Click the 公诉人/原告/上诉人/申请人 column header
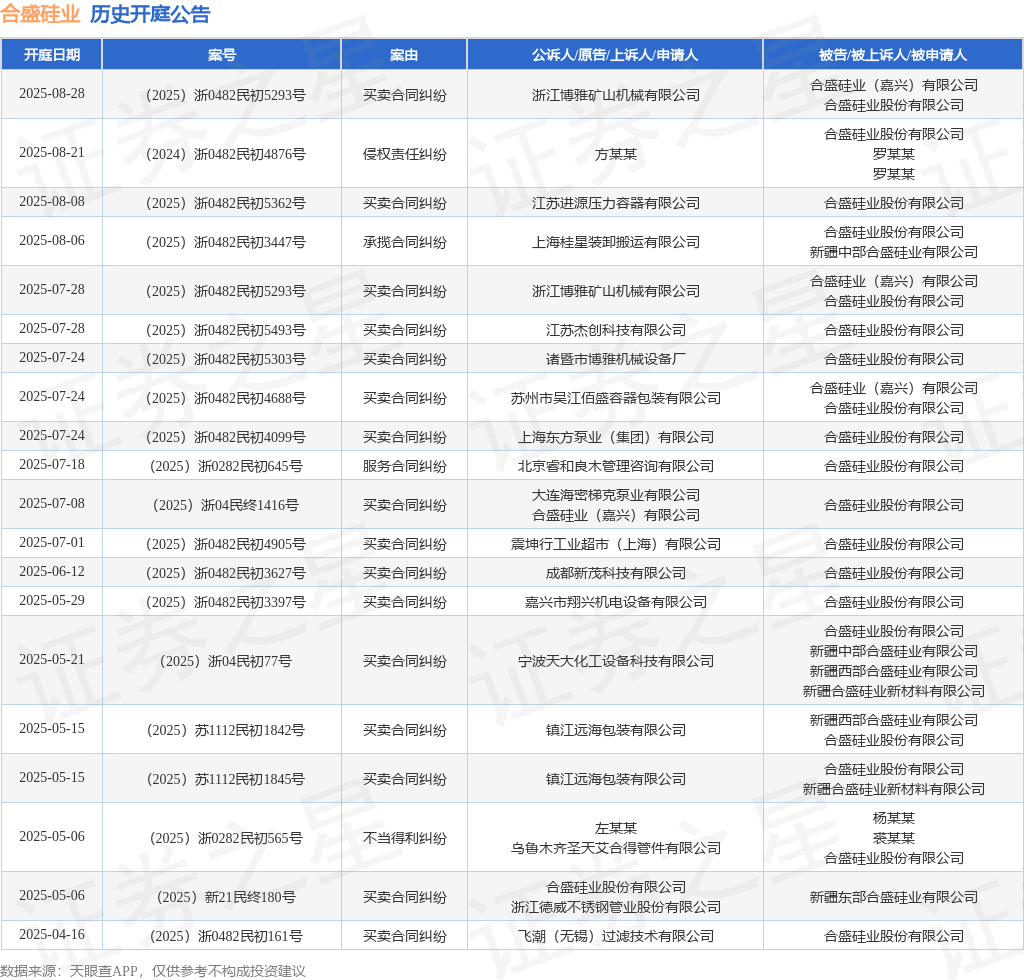This screenshot has width=1024, height=980. coord(615,55)
